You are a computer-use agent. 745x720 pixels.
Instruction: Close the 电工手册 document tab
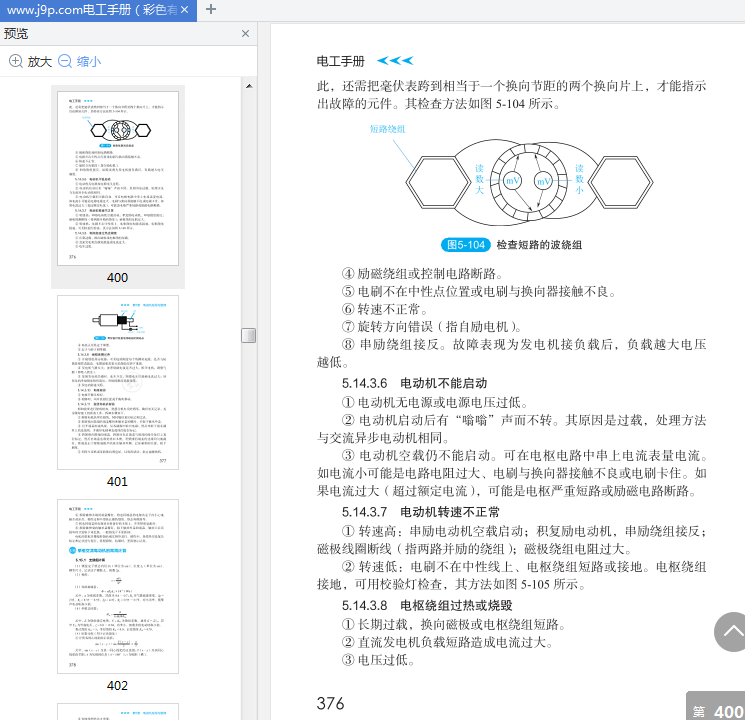coord(185,10)
